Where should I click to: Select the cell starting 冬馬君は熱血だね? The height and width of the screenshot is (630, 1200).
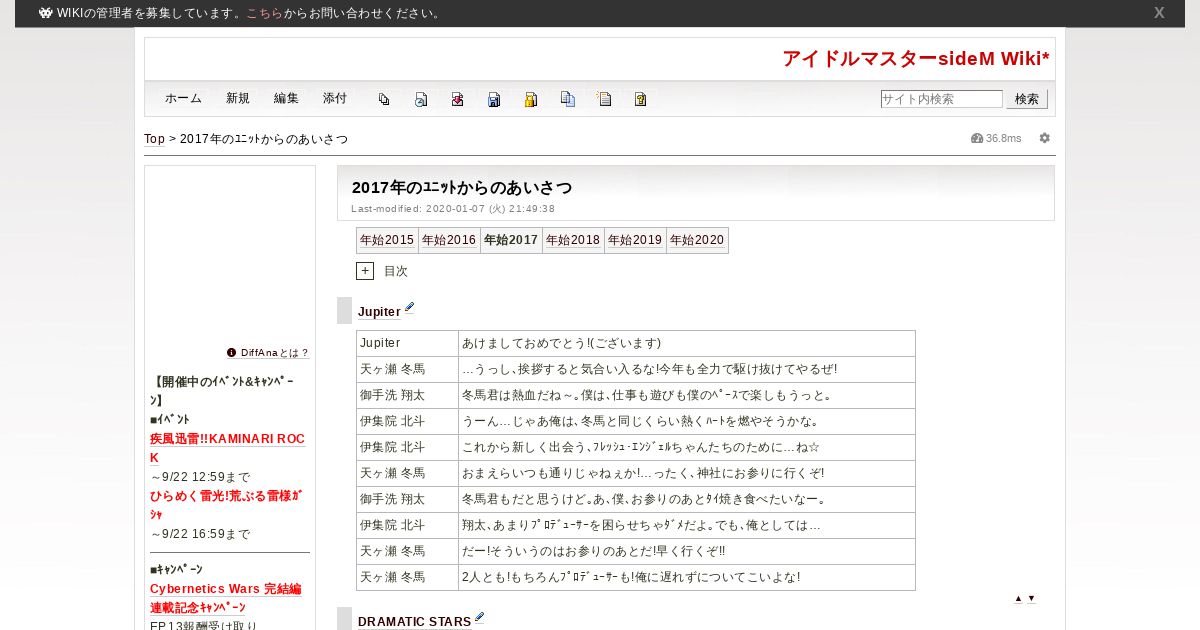click(x=687, y=395)
